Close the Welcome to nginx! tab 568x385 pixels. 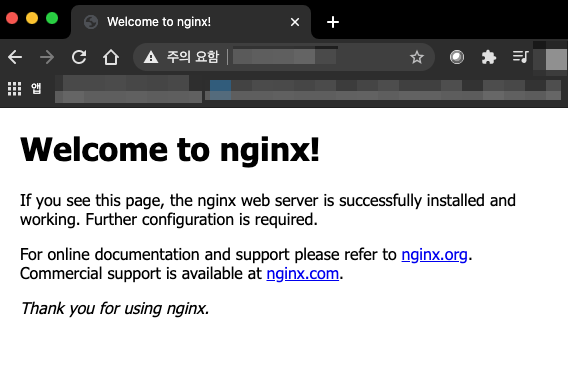[x=295, y=22]
